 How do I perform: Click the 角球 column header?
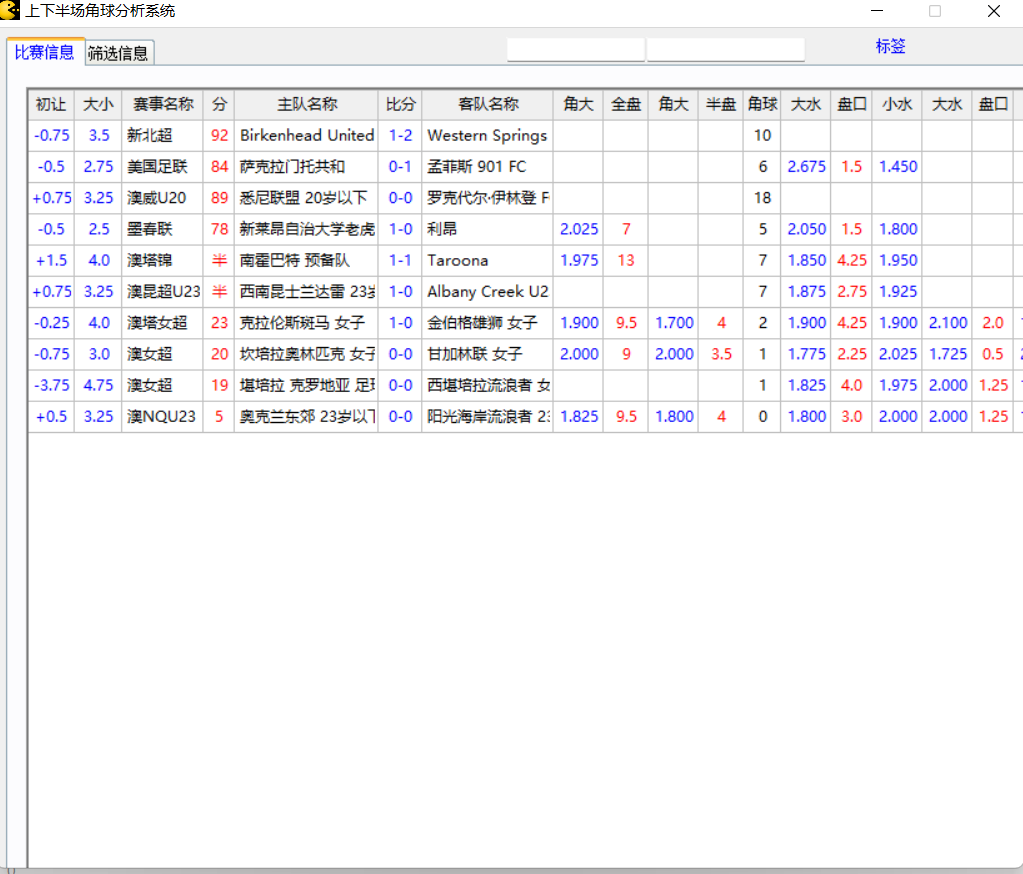coord(762,104)
